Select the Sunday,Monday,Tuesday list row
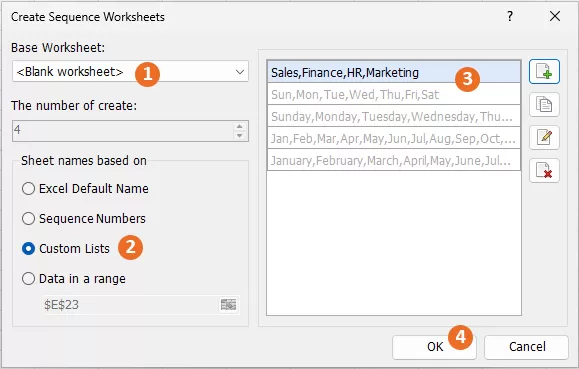Image resolution: width=579 pixels, height=369 pixels. [394, 116]
